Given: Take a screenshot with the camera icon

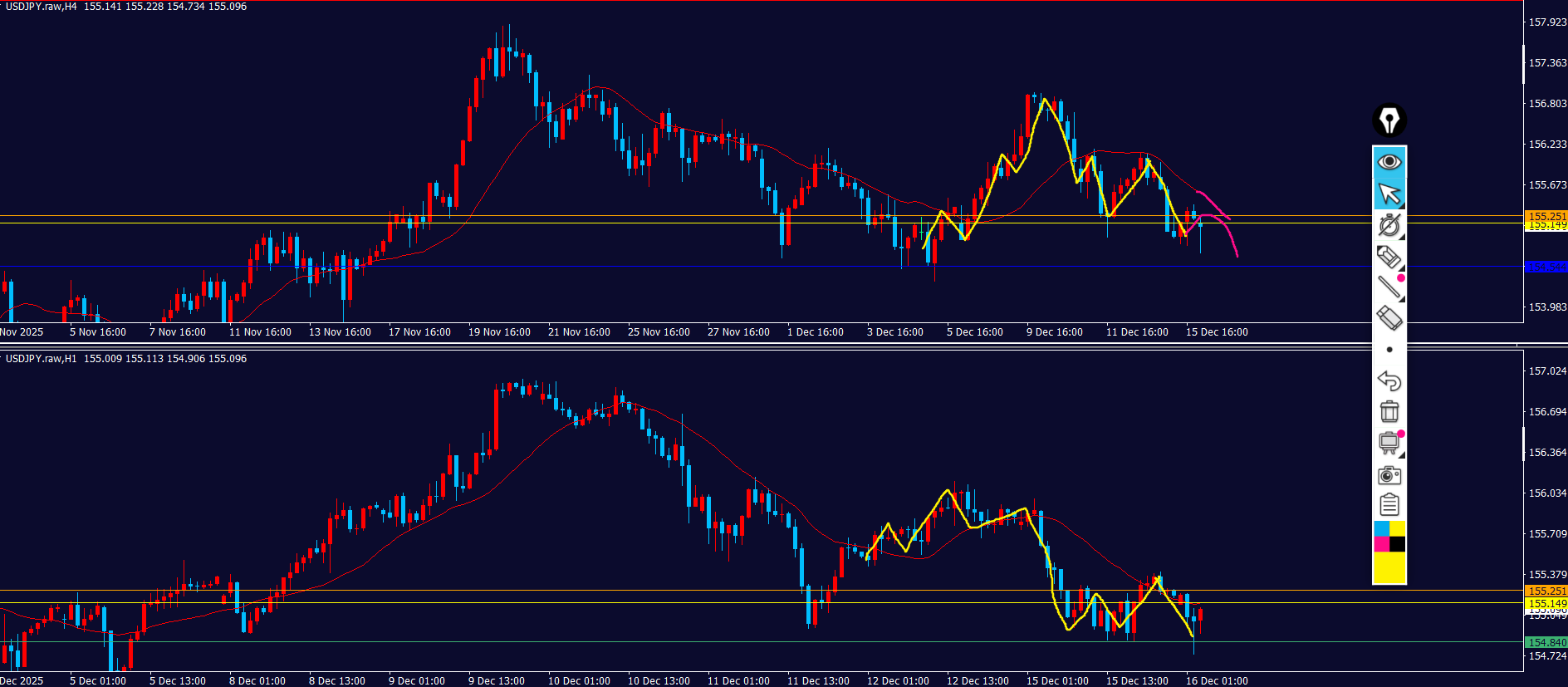Looking at the screenshot, I should point(1389,474).
